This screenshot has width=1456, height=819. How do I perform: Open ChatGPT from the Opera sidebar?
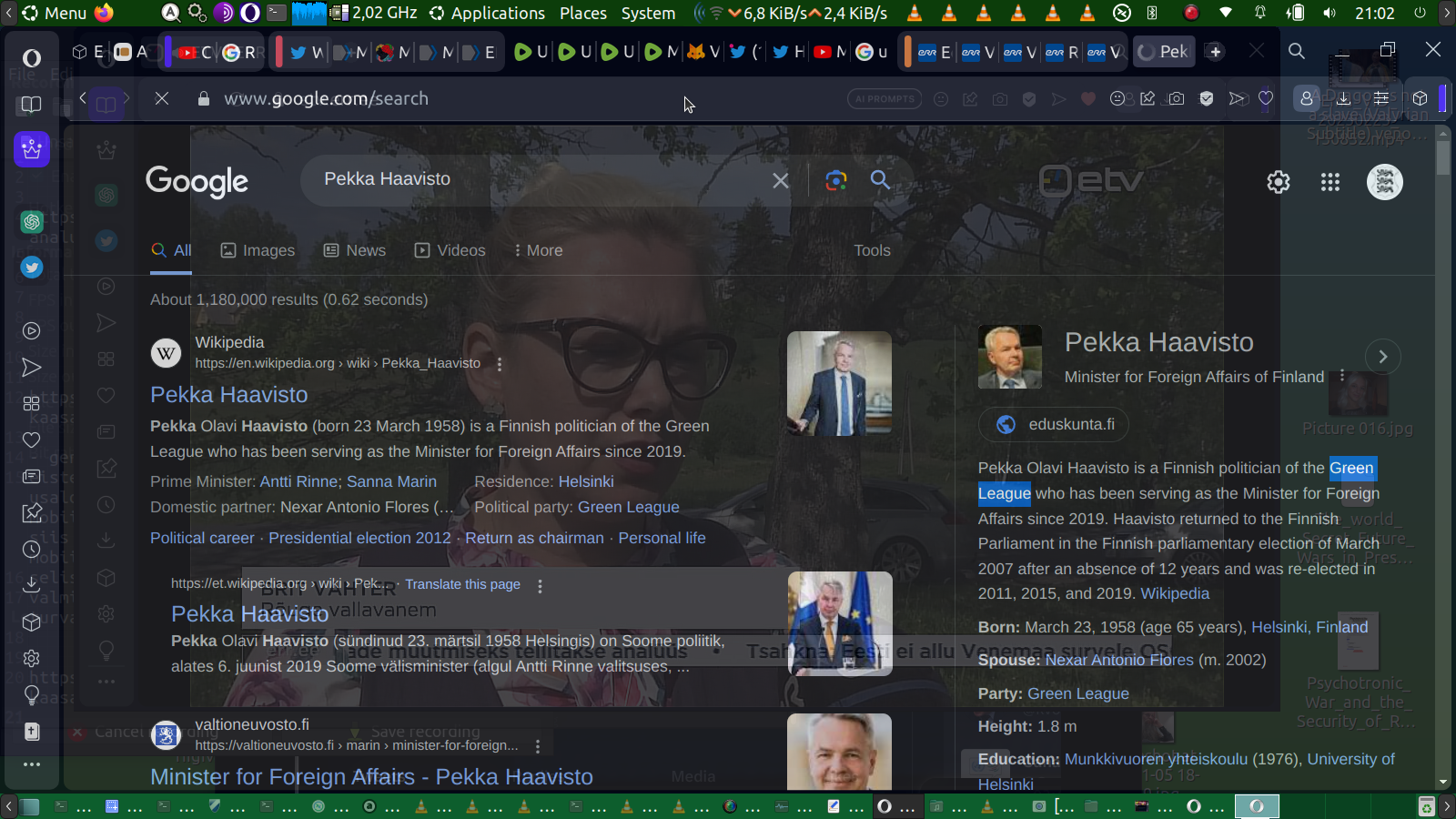[x=32, y=221]
